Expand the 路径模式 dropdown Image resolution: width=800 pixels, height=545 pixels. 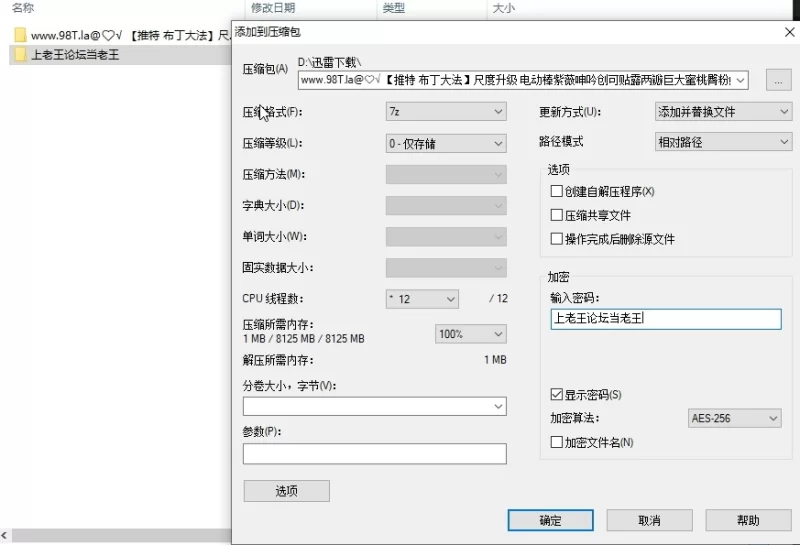tap(723, 142)
